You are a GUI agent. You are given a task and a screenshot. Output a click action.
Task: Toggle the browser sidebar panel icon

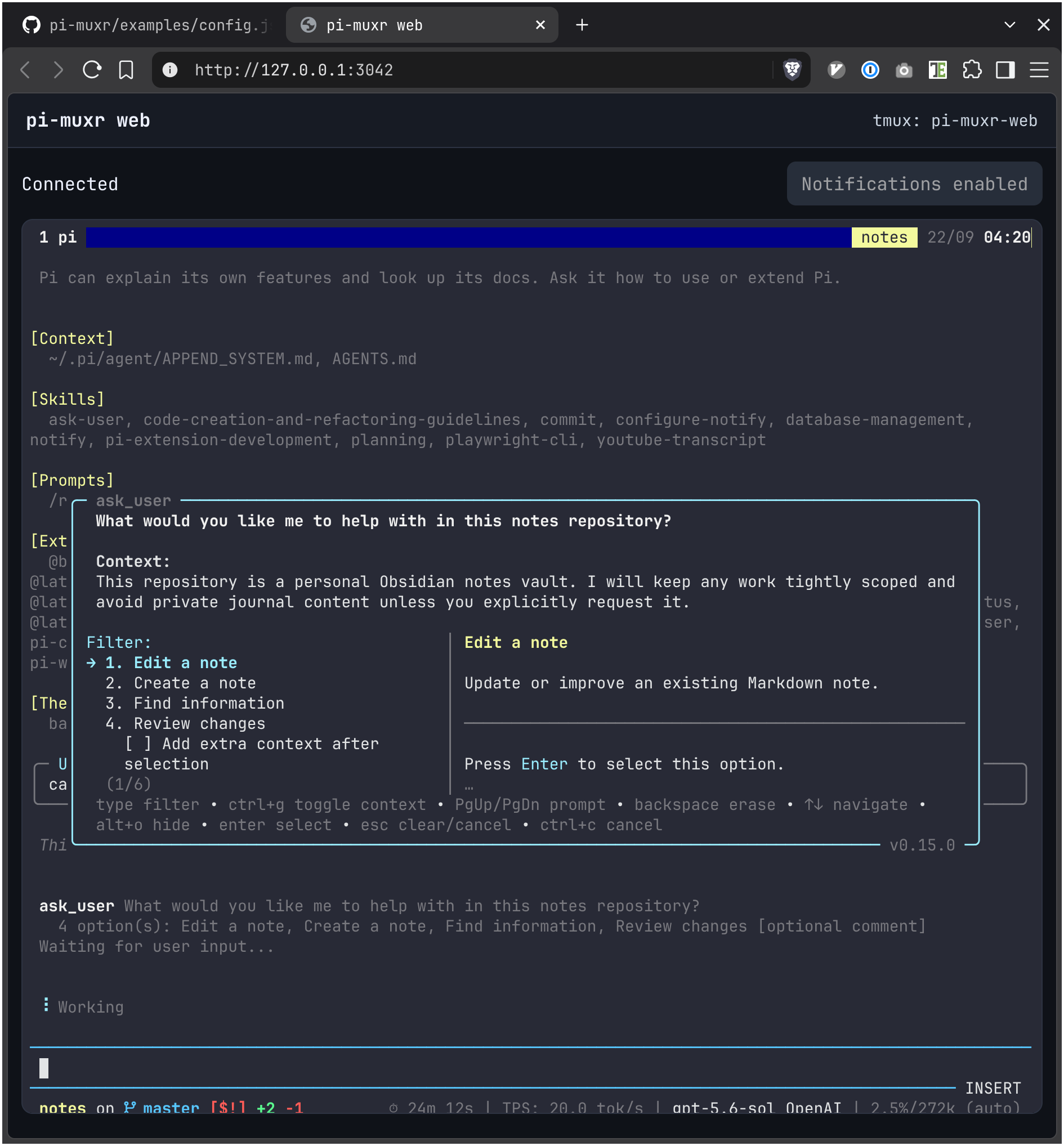1006,70
